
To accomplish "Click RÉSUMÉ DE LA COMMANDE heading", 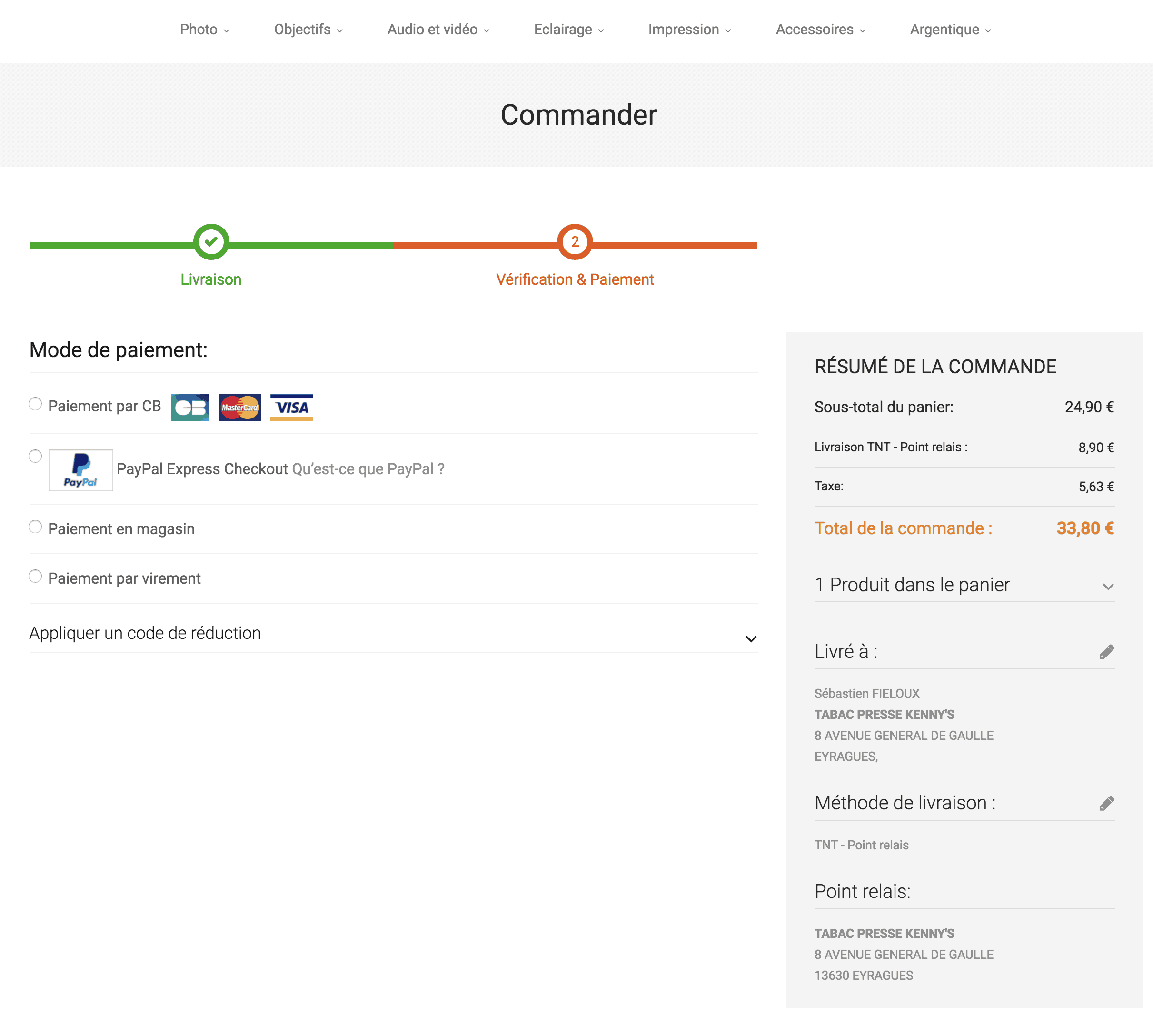I will tap(935, 367).
